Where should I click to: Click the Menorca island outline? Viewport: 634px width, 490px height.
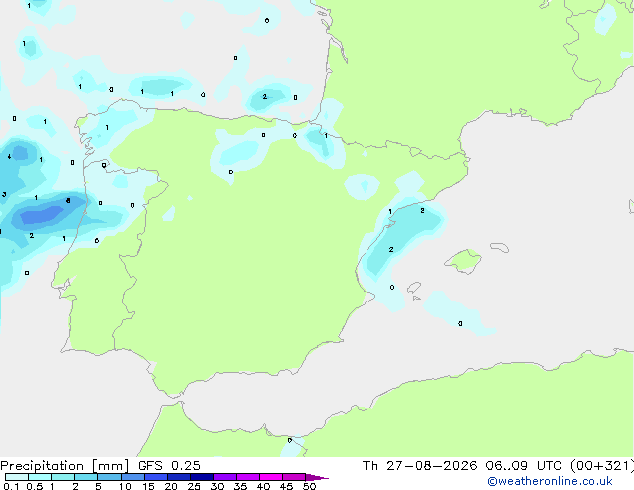click(499, 247)
